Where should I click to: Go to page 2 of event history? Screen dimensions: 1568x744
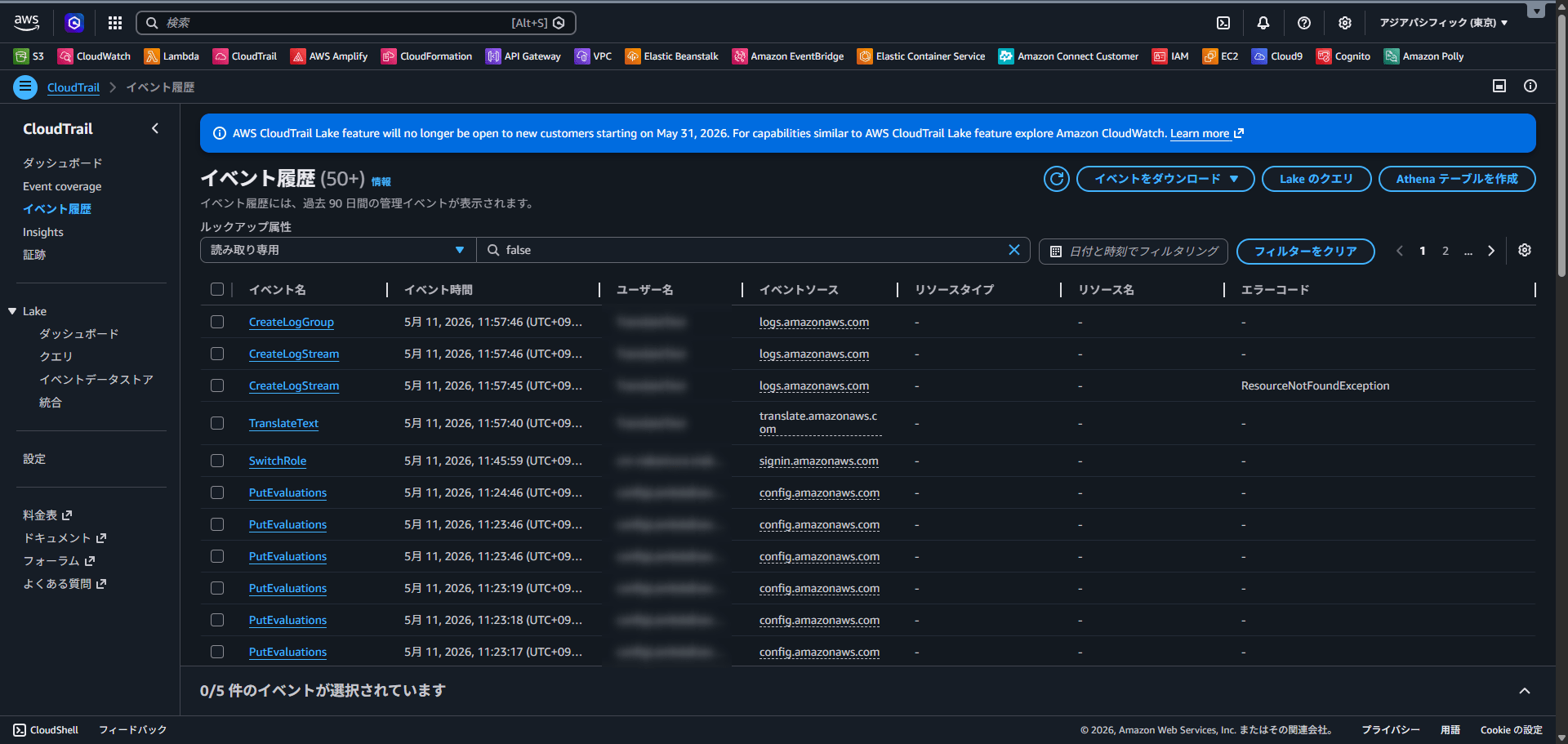point(1445,251)
